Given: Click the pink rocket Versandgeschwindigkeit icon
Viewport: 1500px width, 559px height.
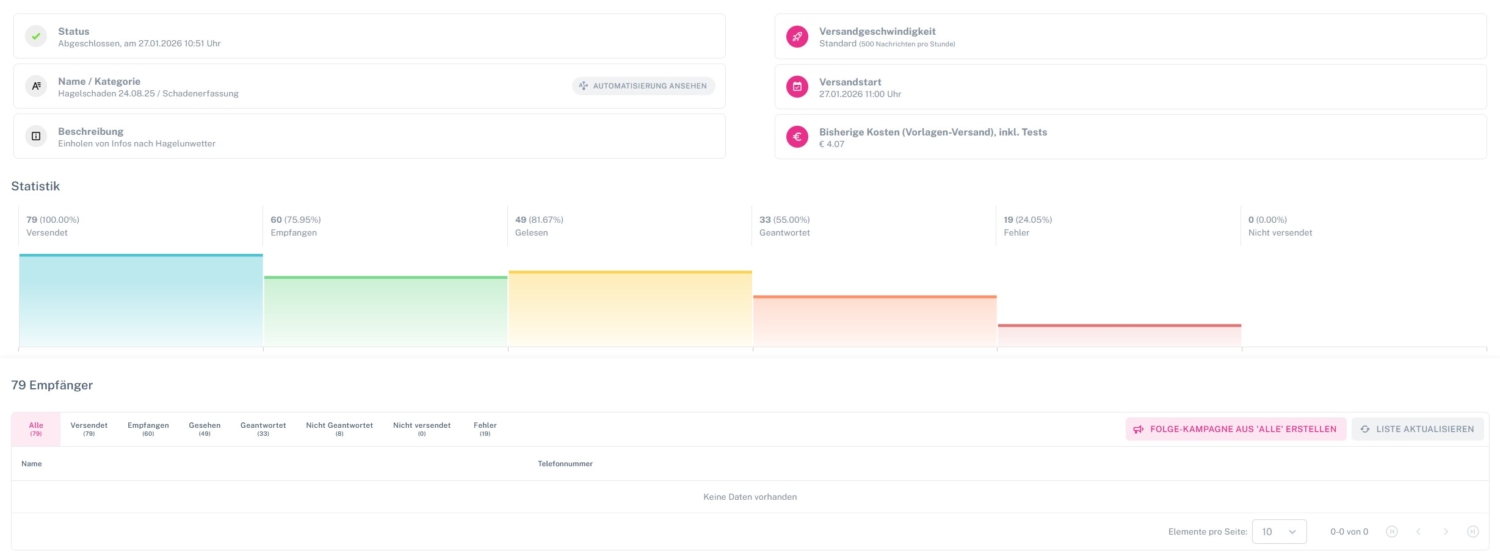Looking at the screenshot, I should (797, 37).
